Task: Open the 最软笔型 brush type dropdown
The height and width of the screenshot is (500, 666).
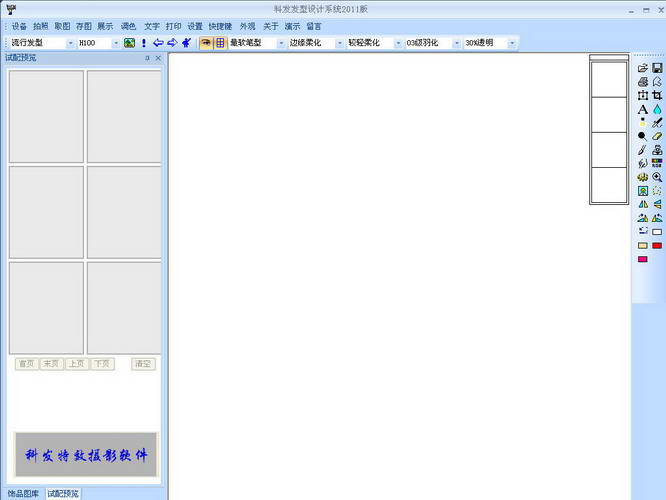Action: 281,43
